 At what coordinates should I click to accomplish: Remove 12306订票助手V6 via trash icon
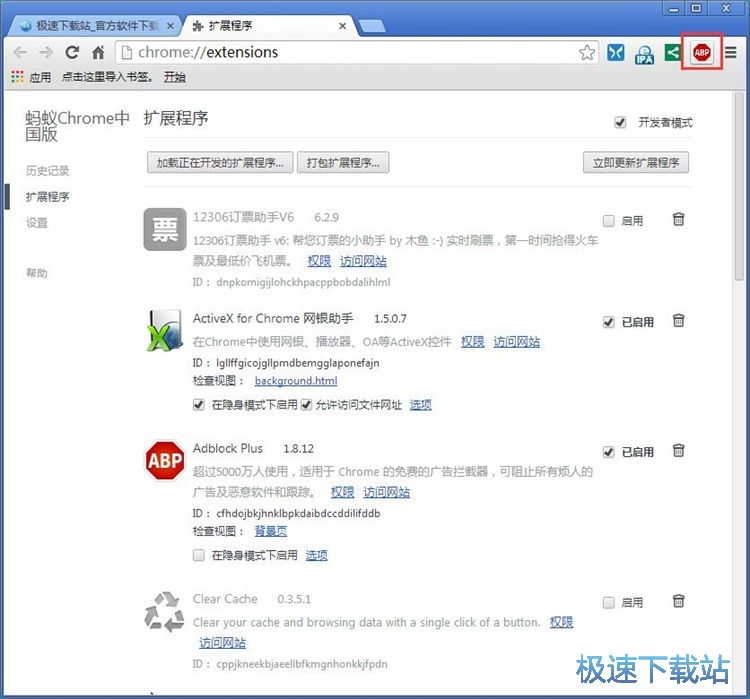[x=678, y=219]
